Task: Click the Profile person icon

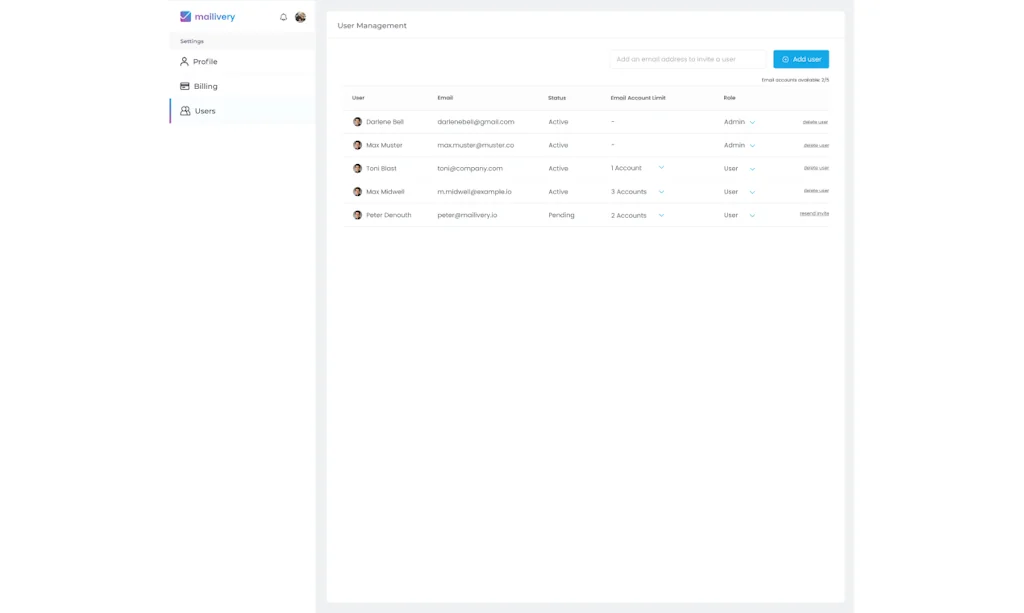Action: pos(184,62)
